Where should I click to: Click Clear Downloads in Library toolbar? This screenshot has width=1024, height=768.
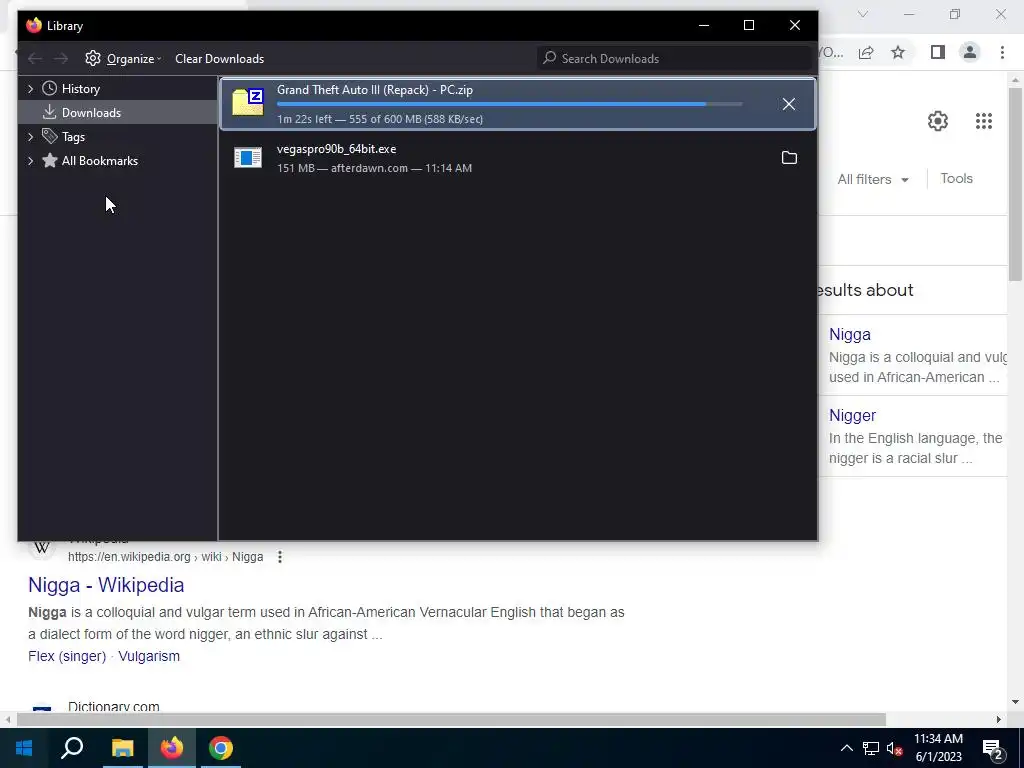(219, 59)
